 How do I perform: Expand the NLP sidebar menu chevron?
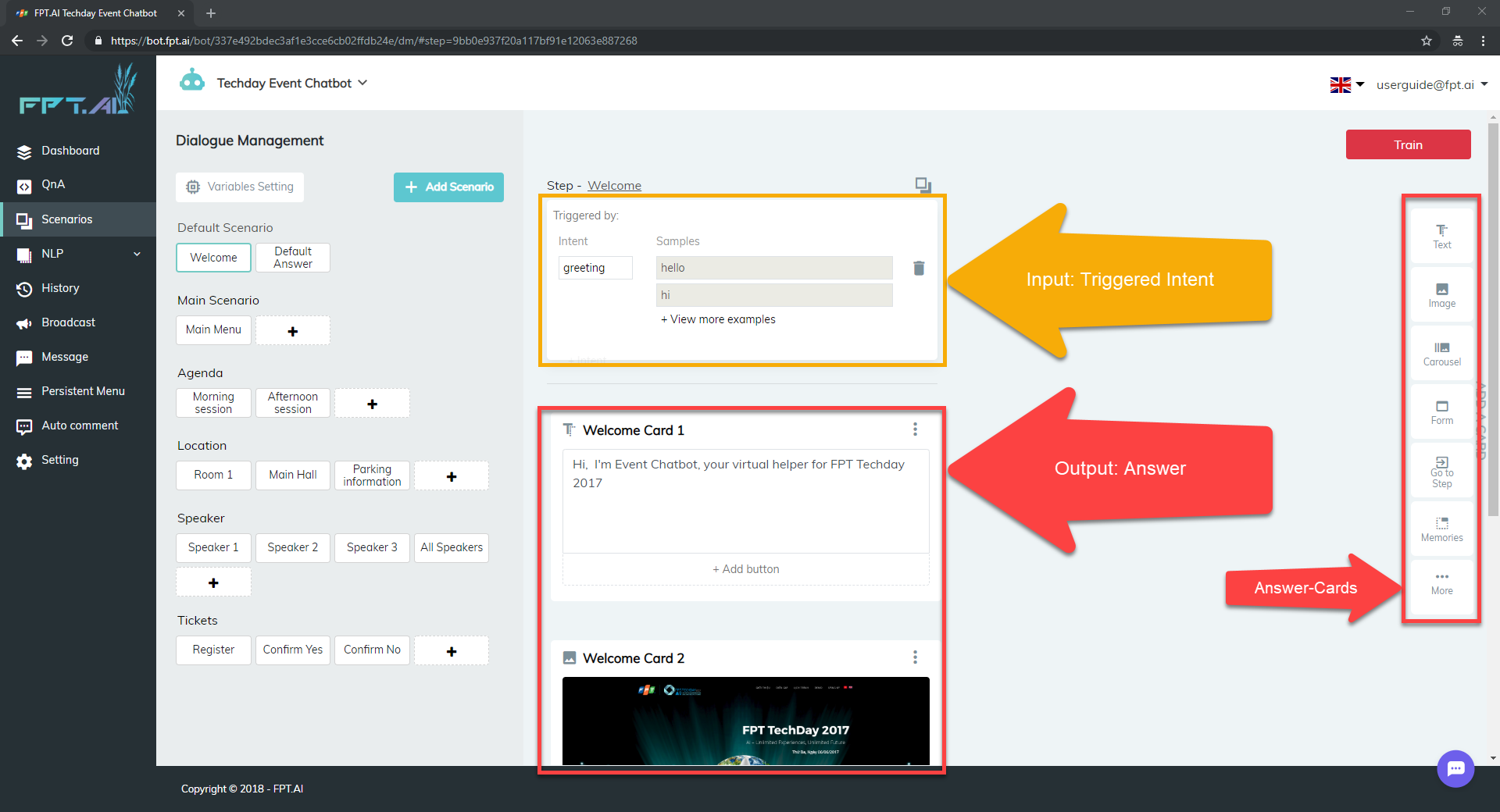pyautogui.click(x=137, y=254)
